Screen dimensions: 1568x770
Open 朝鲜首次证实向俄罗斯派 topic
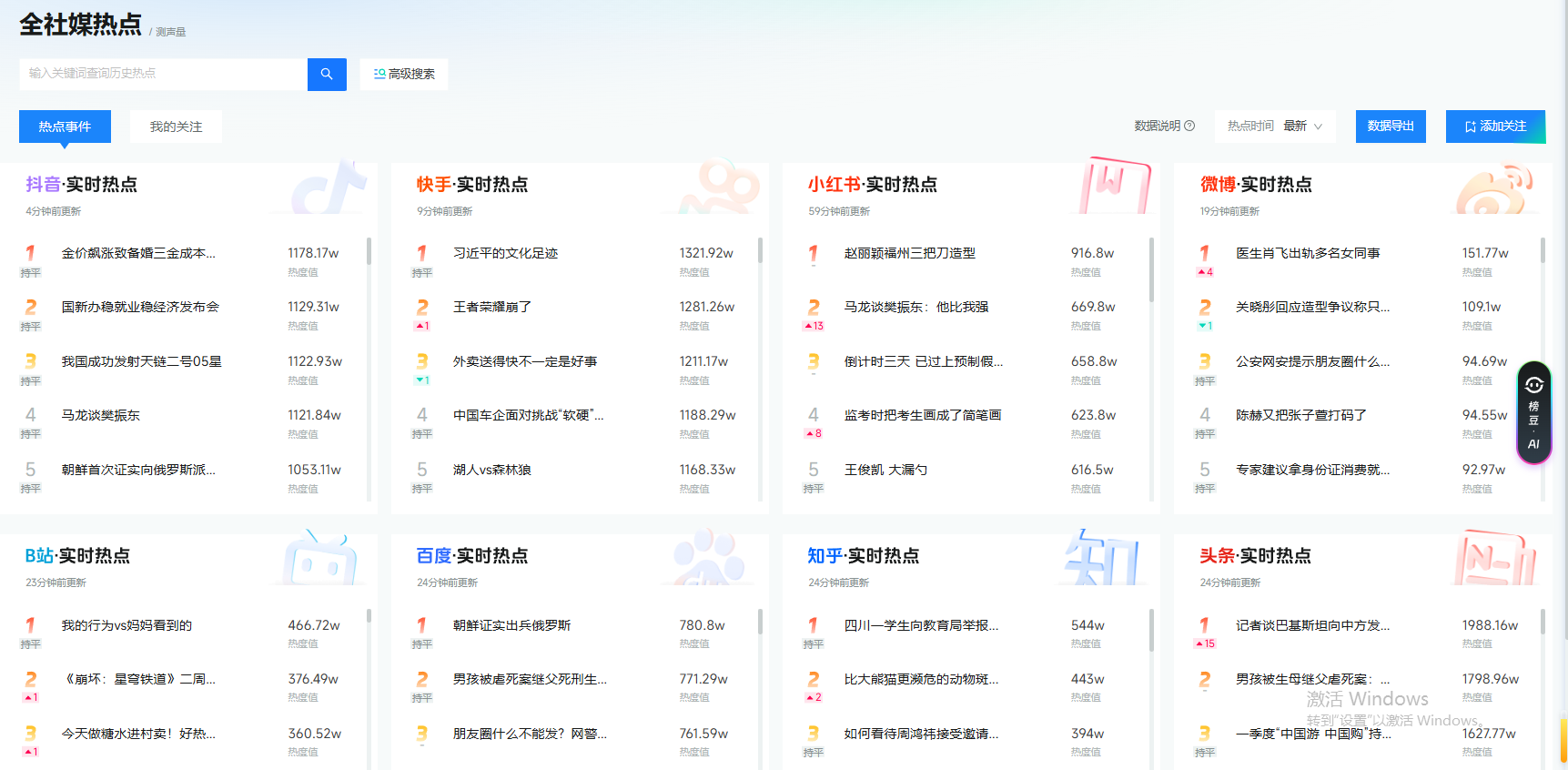tap(138, 470)
